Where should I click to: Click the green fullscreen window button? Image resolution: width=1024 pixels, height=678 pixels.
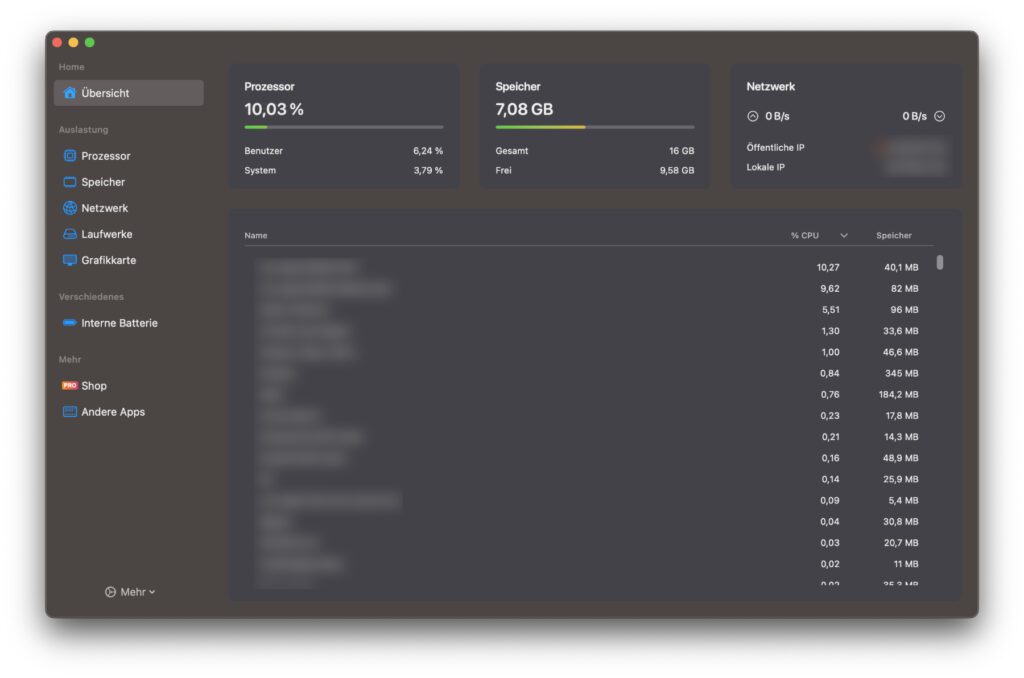pyautogui.click(x=89, y=42)
